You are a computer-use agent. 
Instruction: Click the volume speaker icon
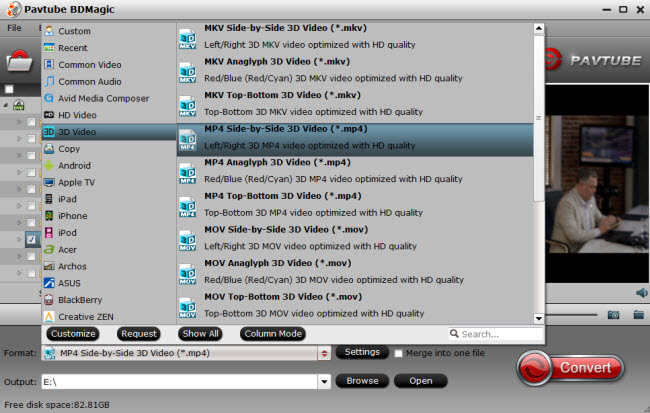[x=641, y=293]
